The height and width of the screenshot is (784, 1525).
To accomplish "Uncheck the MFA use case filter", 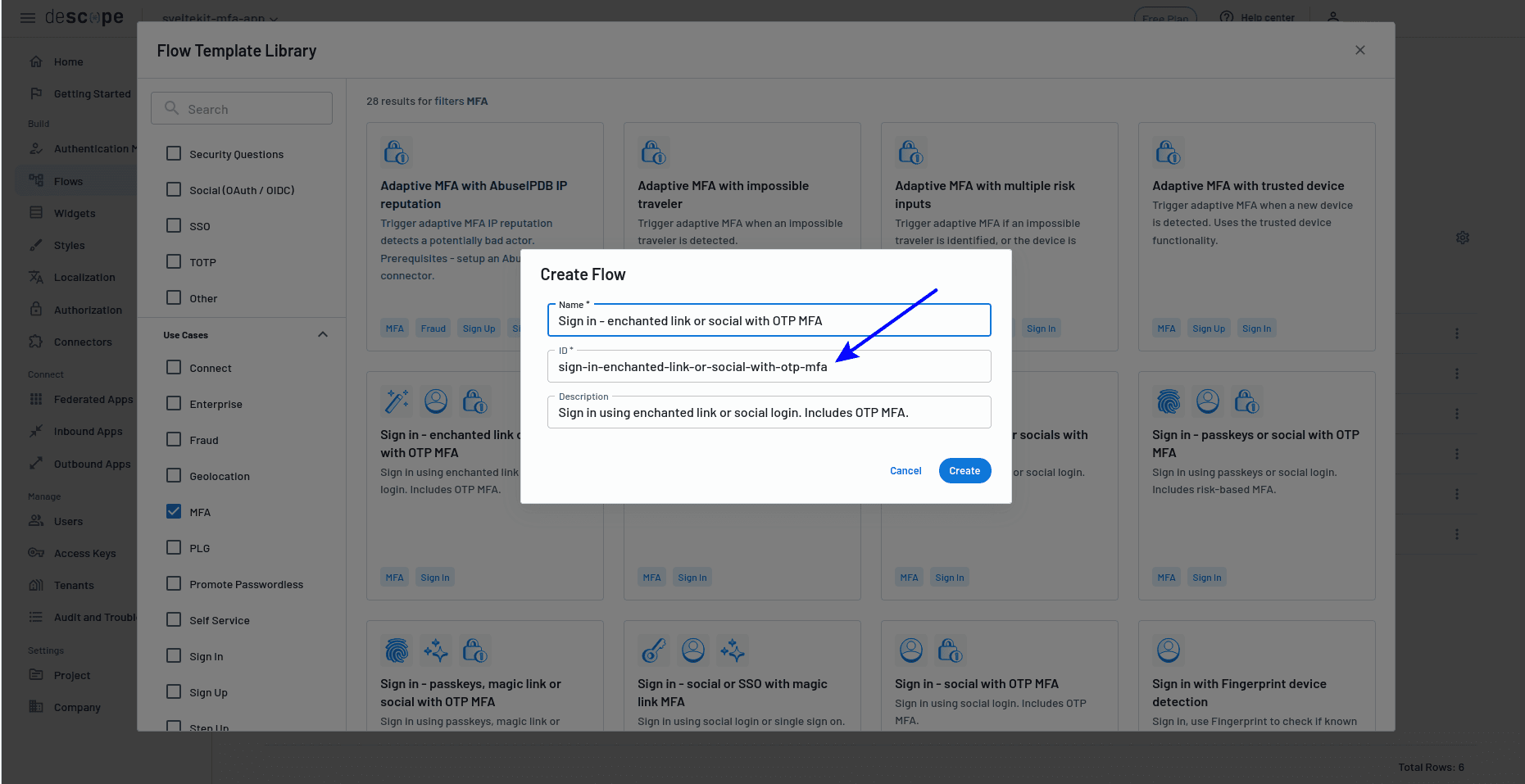I will coord(173,511).
